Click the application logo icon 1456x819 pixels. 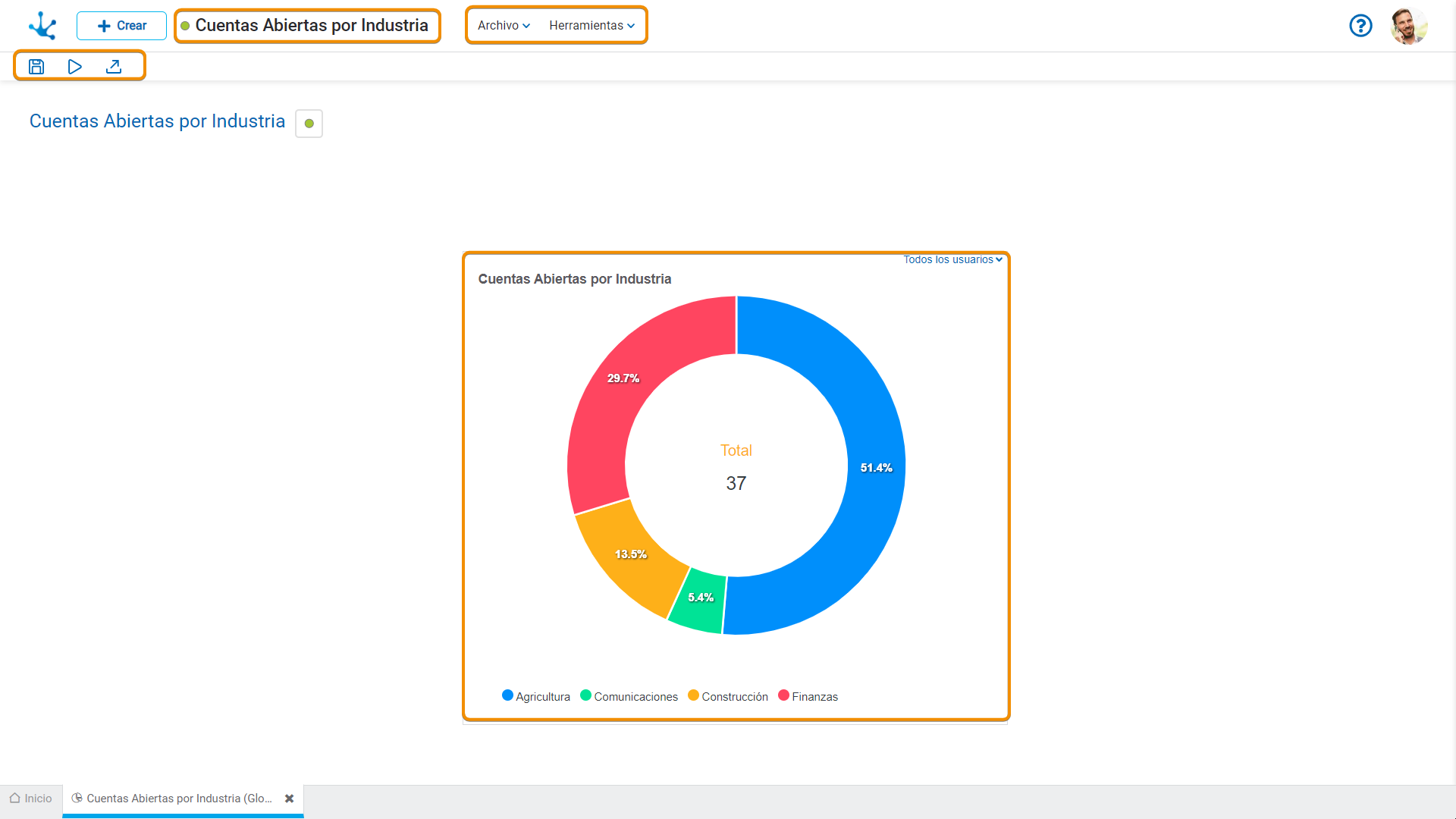(x=42, y=26)
